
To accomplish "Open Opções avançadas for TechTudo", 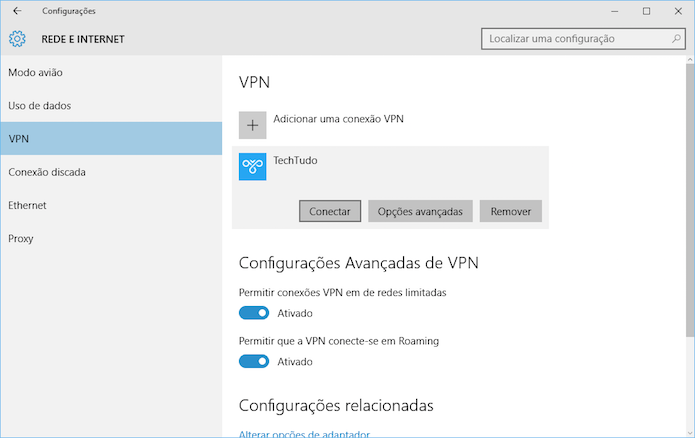I will point(420,211).
